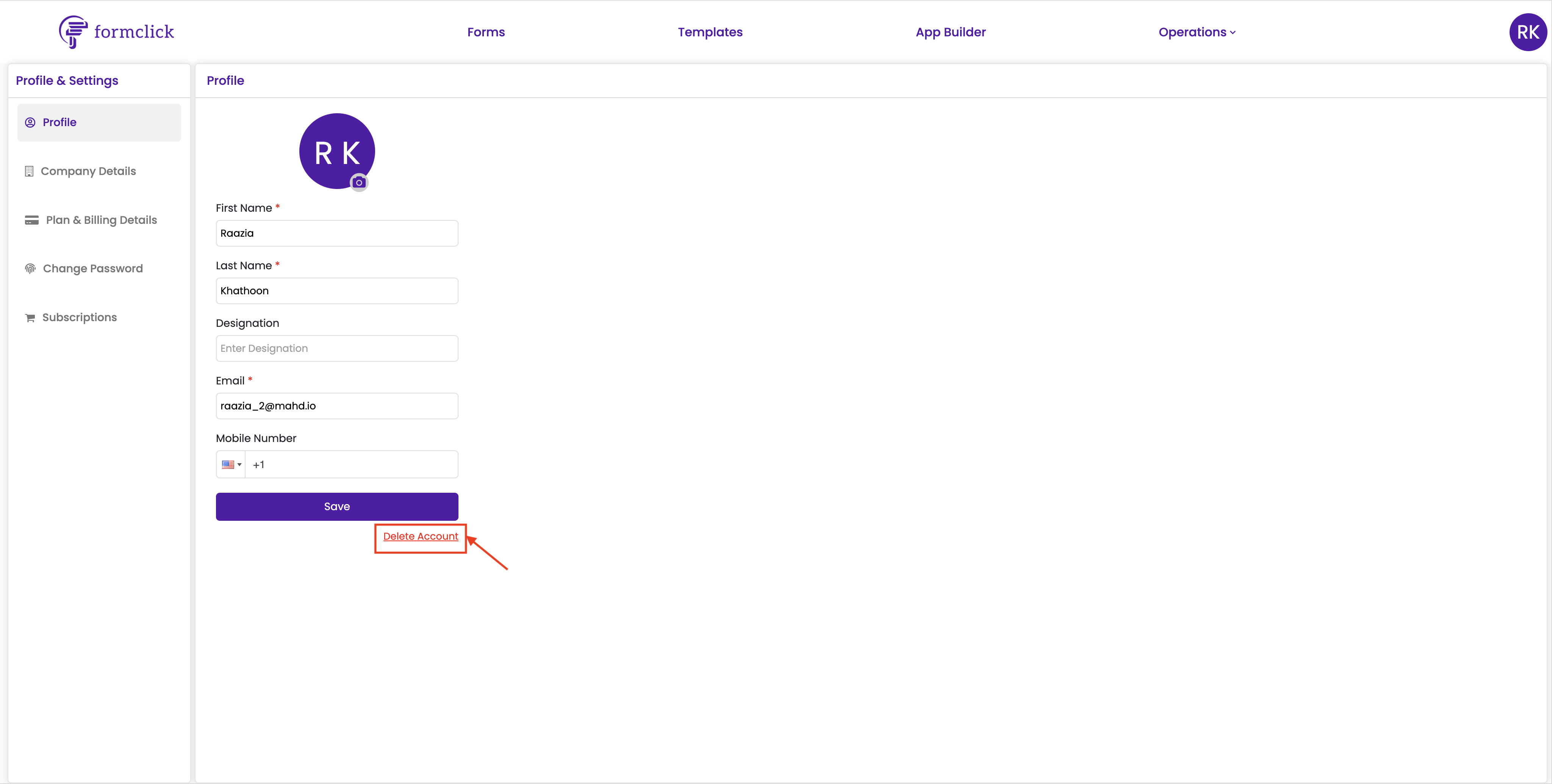Image resolution: width=1552 pixels, height=784 pixels.
Task: Go to Forms in the top navigation
Action: point(486,32)
